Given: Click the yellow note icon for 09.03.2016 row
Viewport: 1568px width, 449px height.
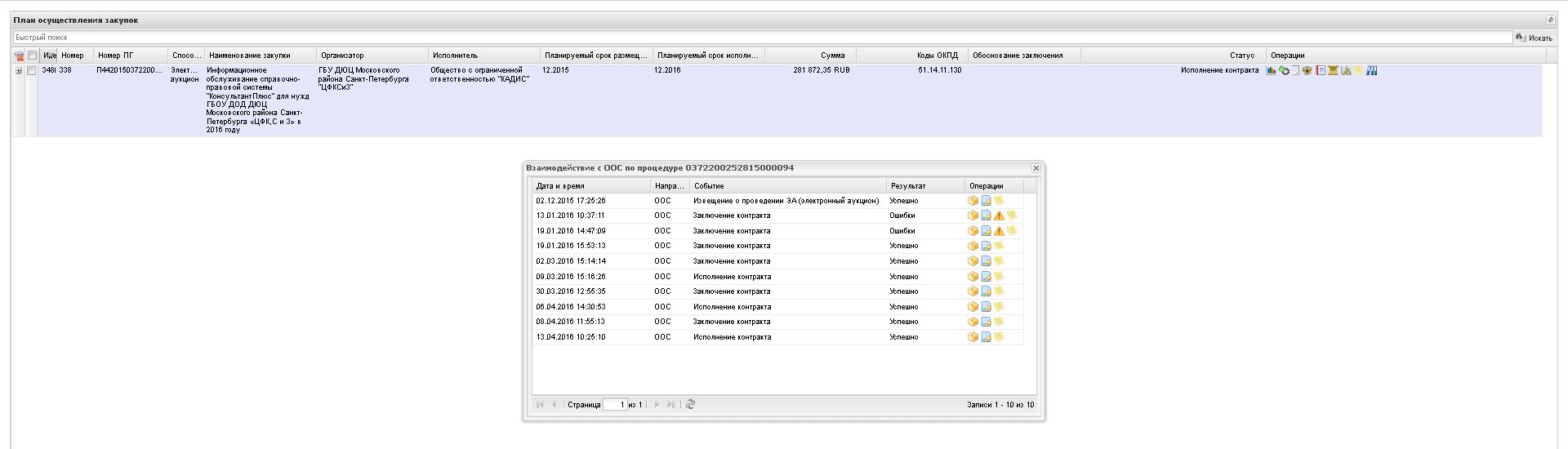Looking at the screenshot, I should point(999,277).
